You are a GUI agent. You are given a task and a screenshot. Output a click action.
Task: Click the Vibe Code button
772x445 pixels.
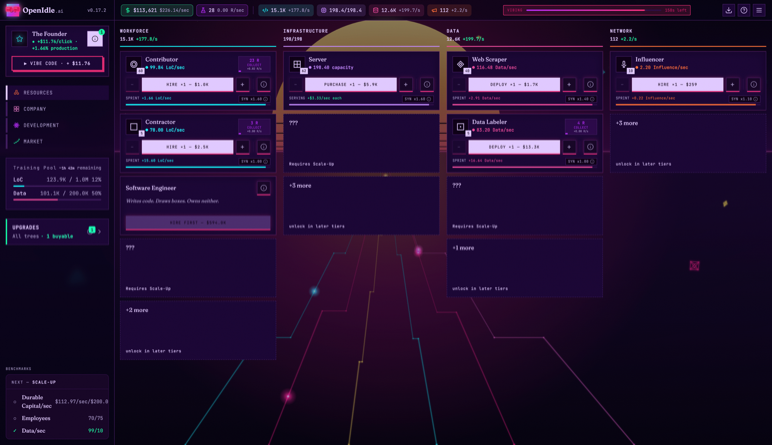tap(57, 64)
